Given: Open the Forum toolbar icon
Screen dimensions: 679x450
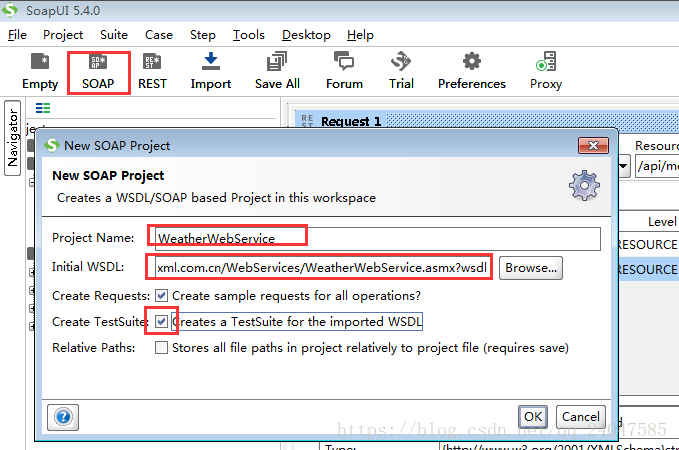Looking at the screenshot, I should pyautogui.click(x=344, y=71).
